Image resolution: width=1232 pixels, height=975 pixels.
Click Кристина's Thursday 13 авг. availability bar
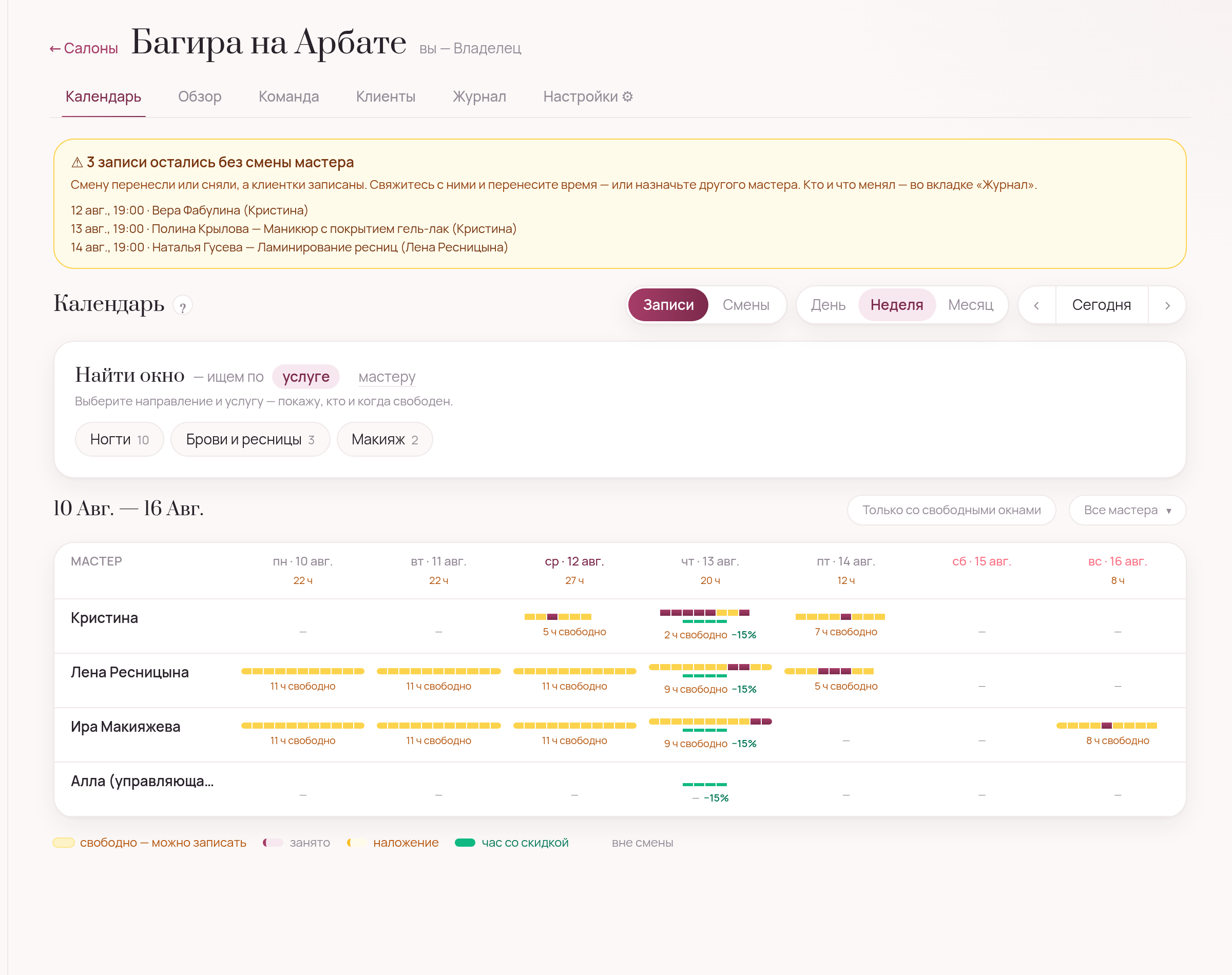(x=704, y=613)
